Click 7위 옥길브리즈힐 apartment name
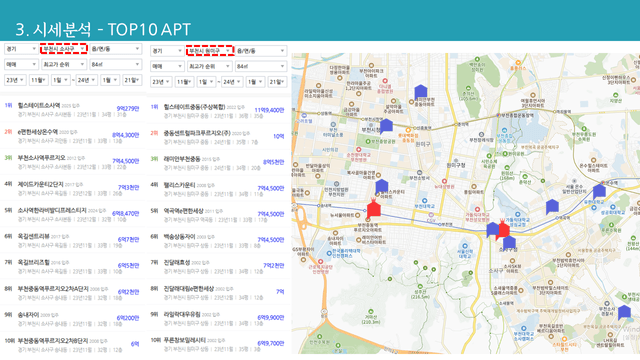640x360 pixels. 33,262
